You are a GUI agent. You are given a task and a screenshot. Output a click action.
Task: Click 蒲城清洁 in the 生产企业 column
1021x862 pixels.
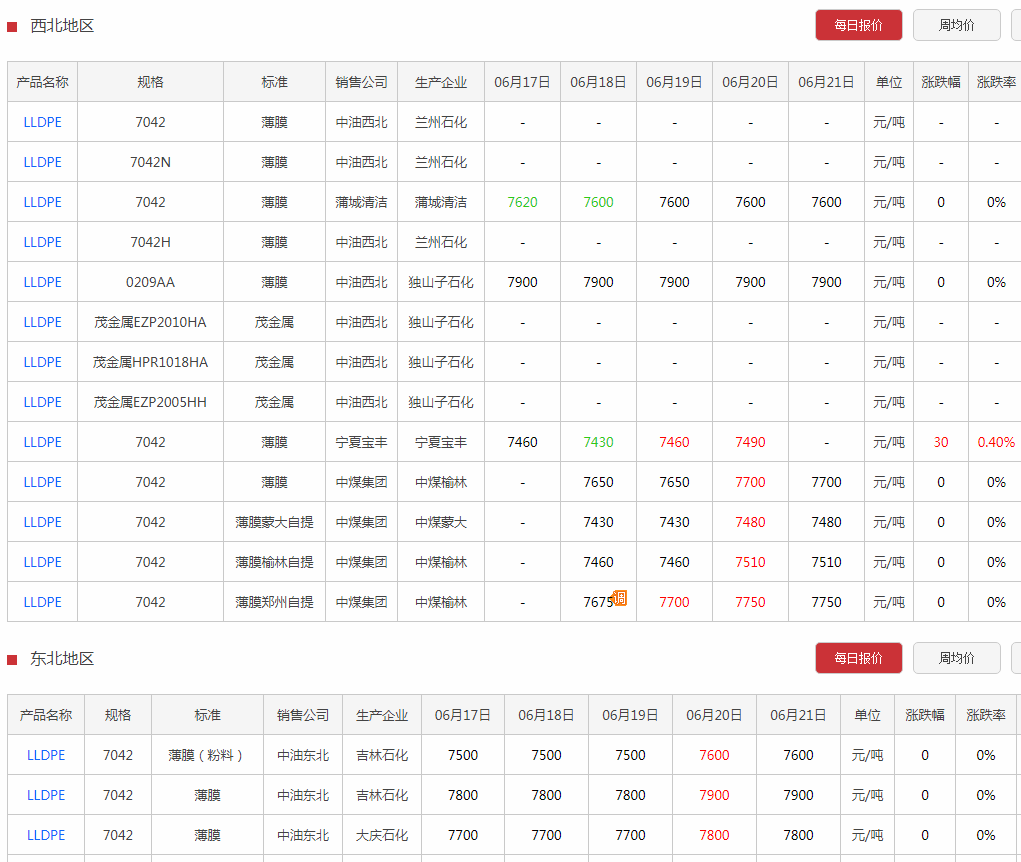(x=441, y=202)
